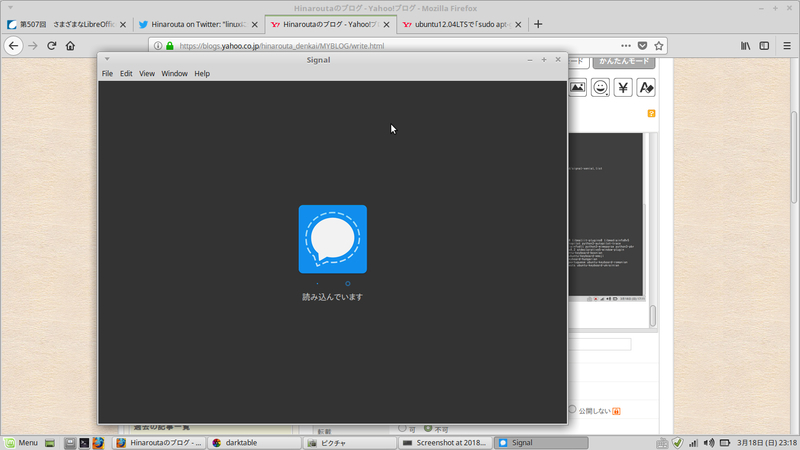Open the orange help question mark
Image resolution: width=800 pixels, height=450 pixels.
coord(652,113)
